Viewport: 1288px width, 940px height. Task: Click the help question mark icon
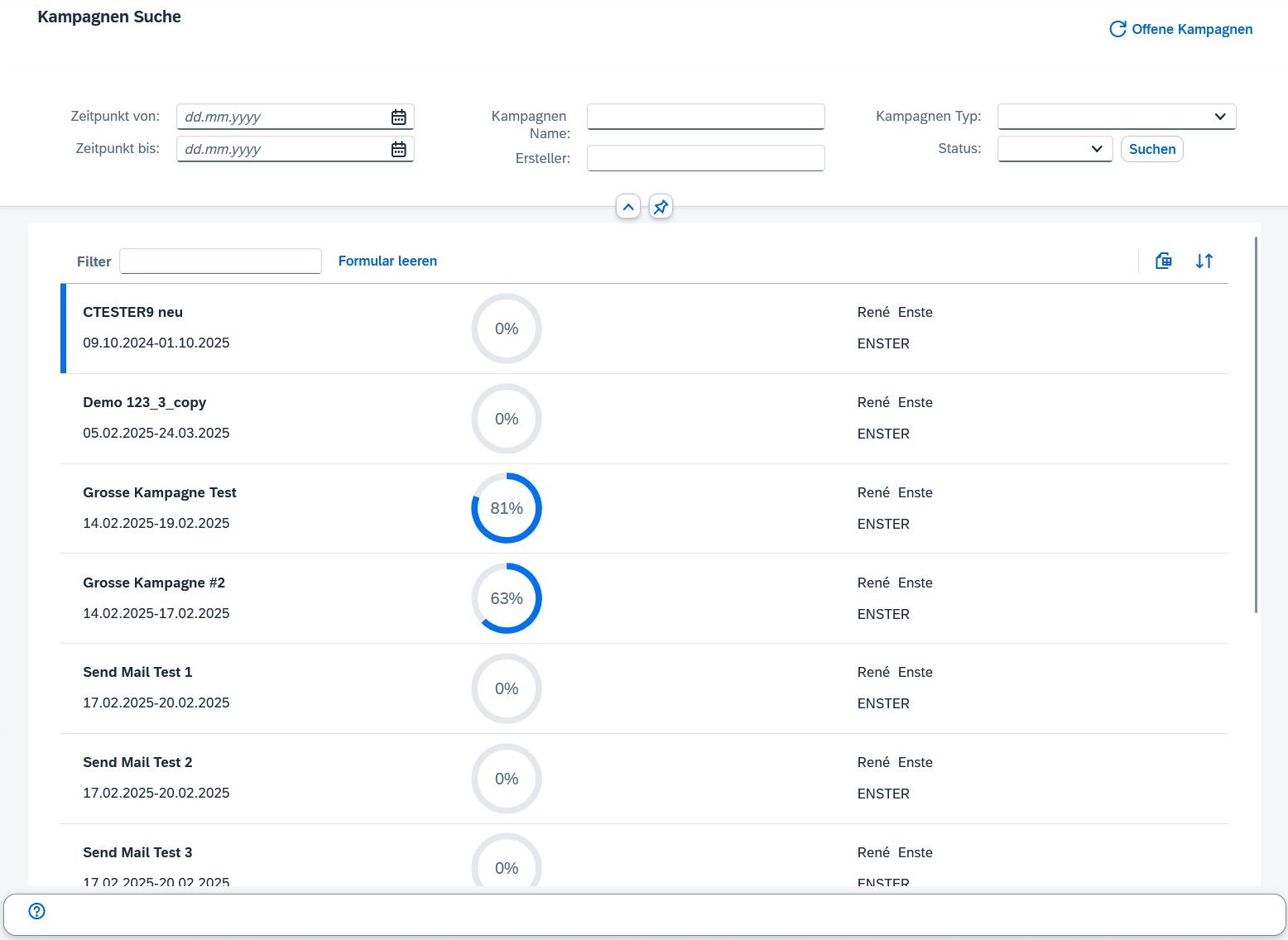point(37,911)
